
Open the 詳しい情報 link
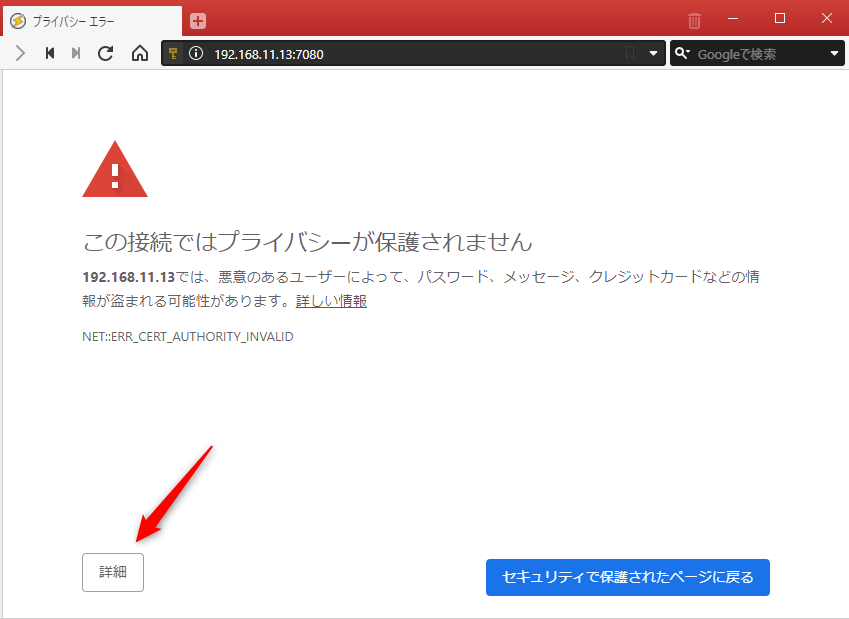331,301
